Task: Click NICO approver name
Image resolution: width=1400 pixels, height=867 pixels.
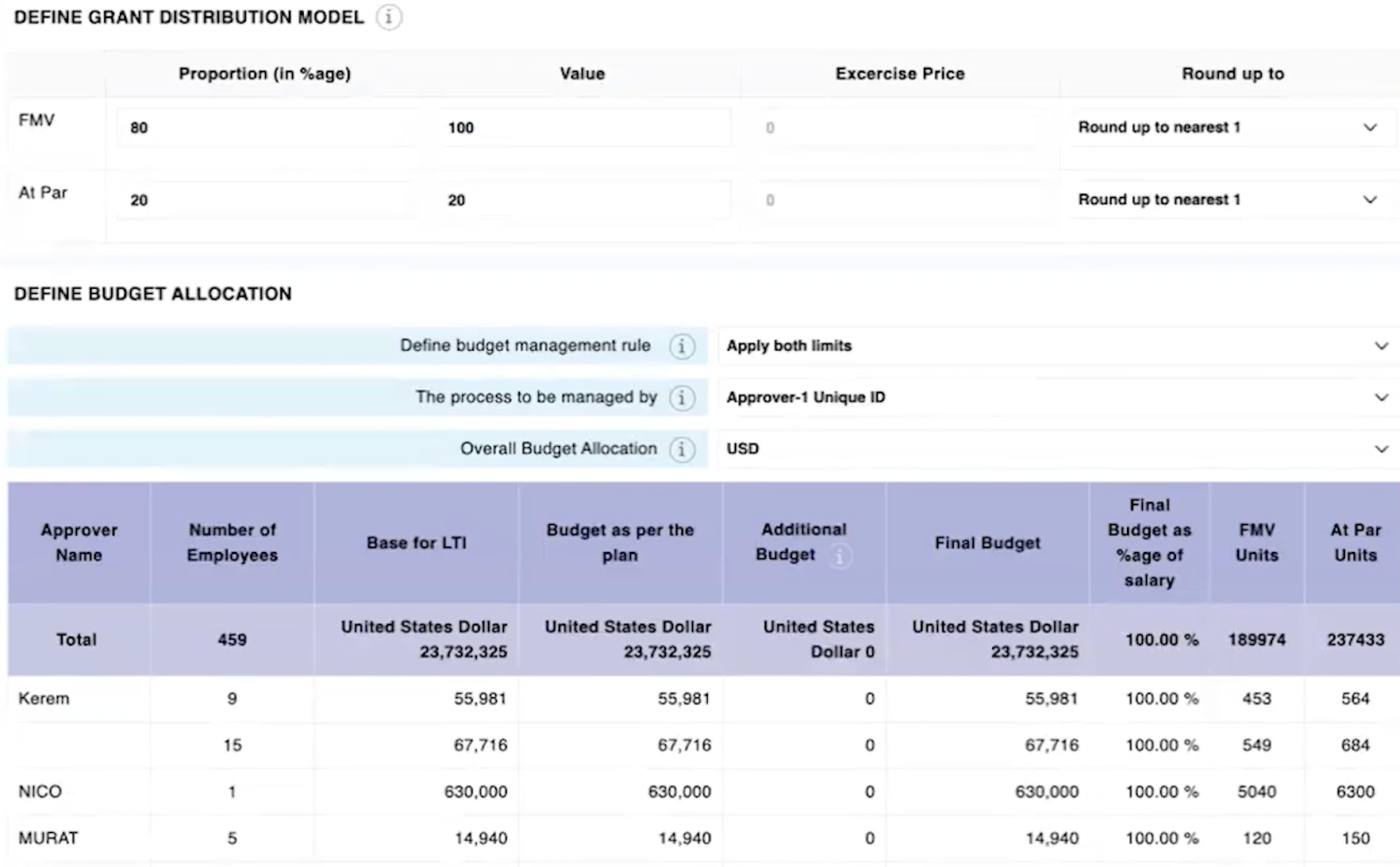Action: [x=40, y=792]
